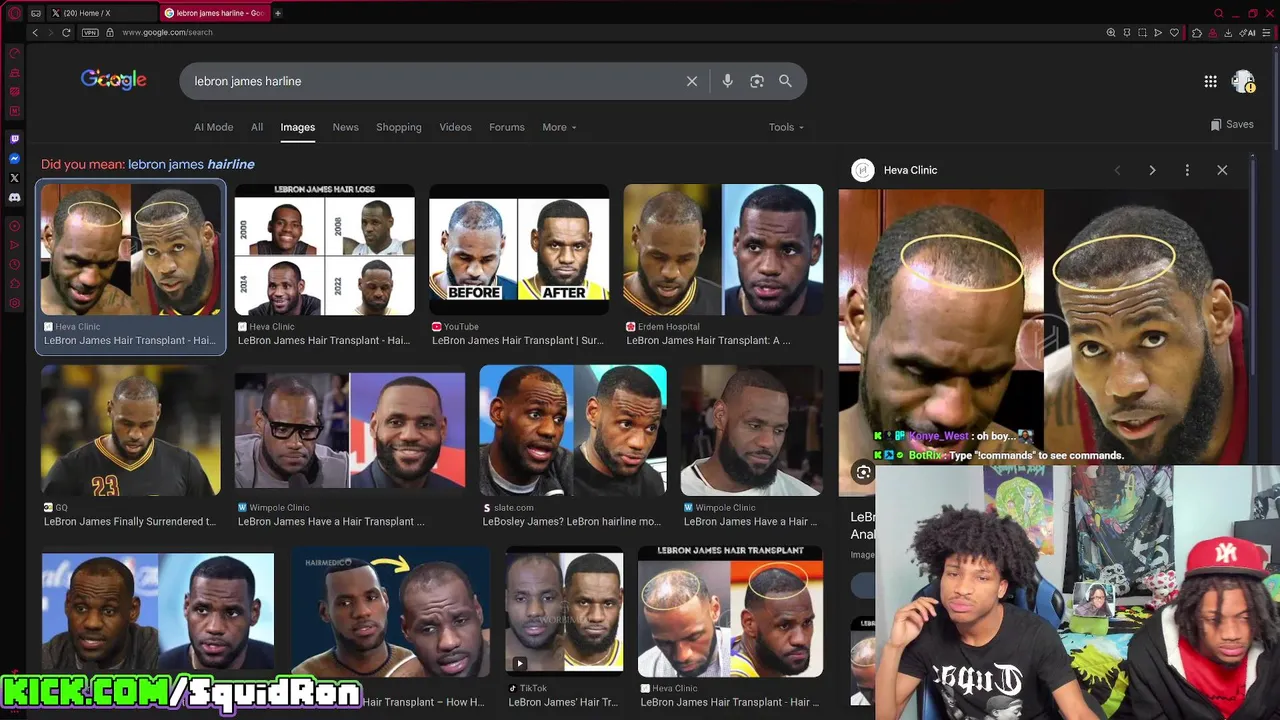
Task: Open the Hairmedico arrow comparison thumbnail
Action: click(x=391, y=612)
